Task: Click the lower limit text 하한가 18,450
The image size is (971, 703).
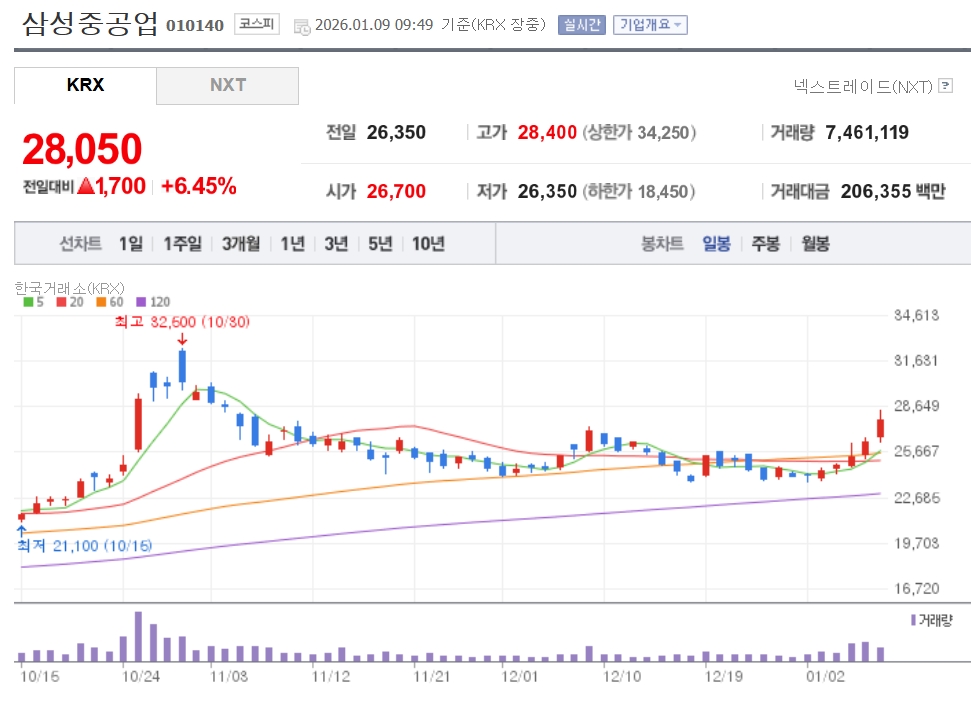Action: click(x=638, y=191)
